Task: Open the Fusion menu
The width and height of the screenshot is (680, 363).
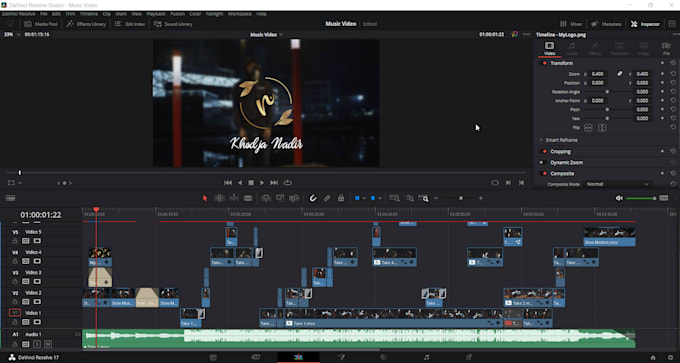Action: click(x=177, y=14)
